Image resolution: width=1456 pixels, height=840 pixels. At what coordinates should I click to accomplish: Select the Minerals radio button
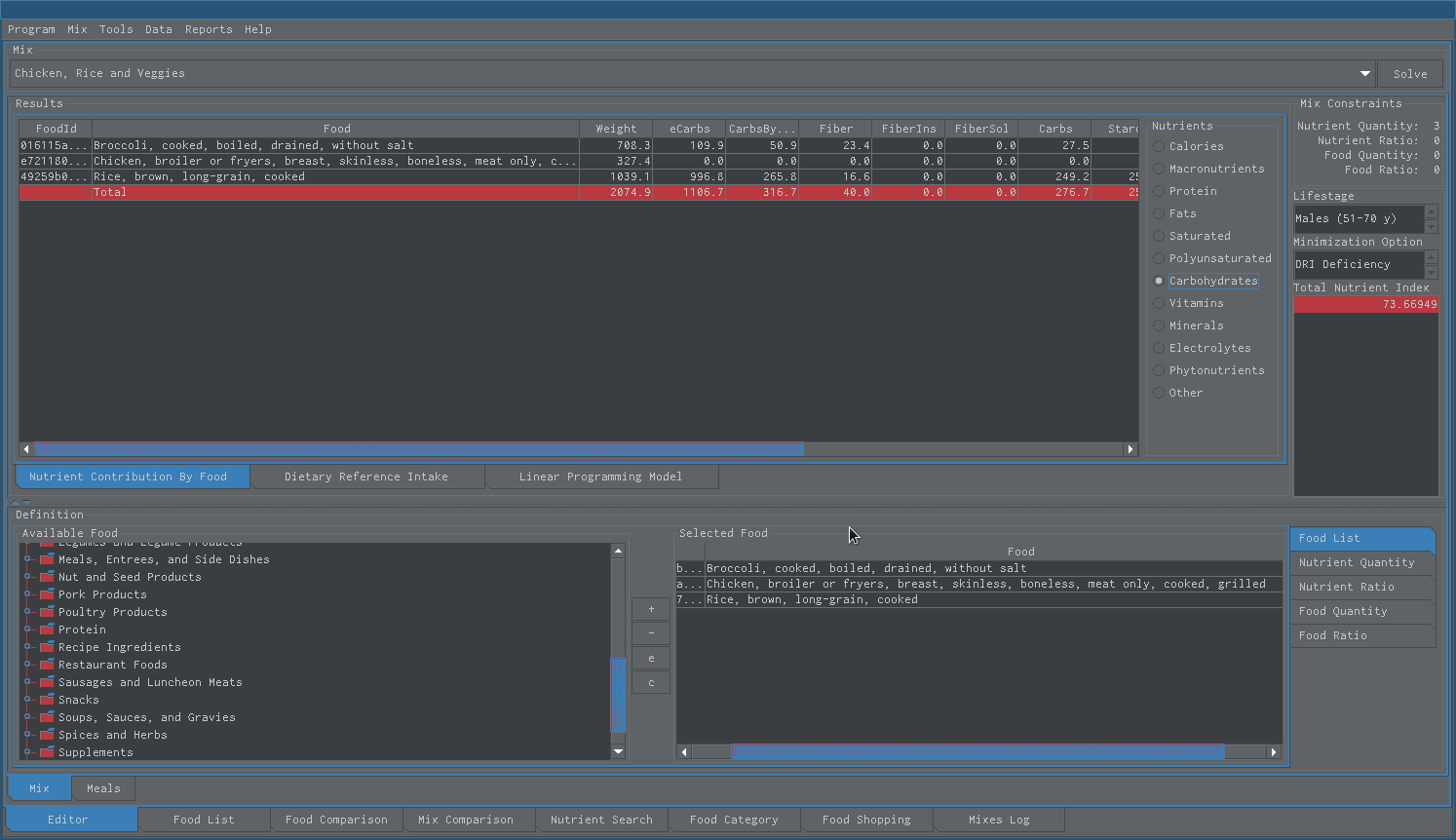(x=1159, y=325)
